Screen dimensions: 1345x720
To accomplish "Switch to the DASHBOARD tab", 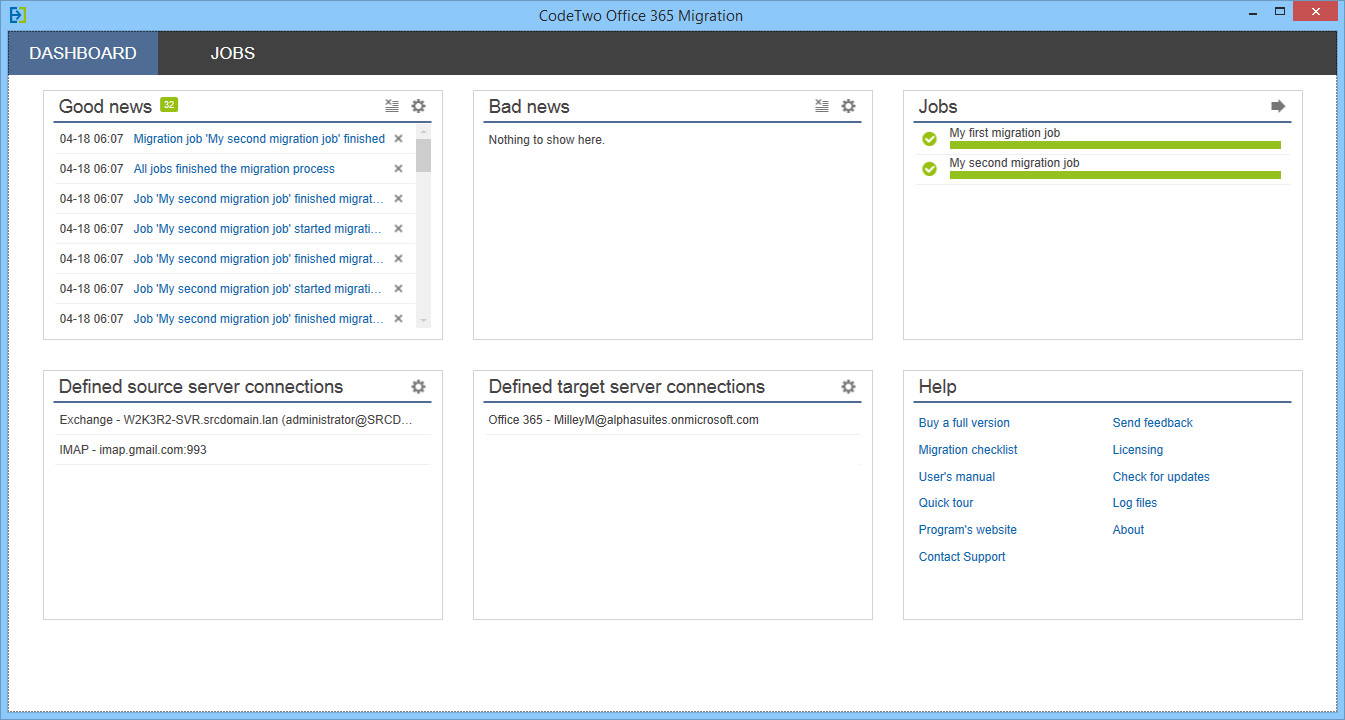I will 83,53.
